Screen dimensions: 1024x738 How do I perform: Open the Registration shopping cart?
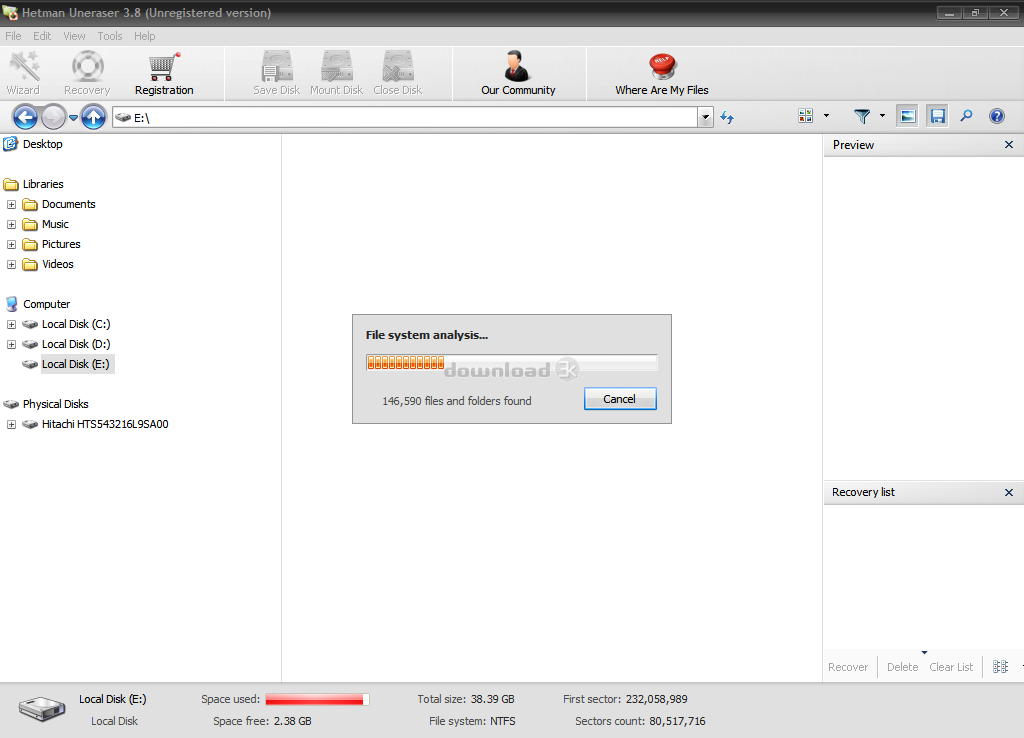164,73
